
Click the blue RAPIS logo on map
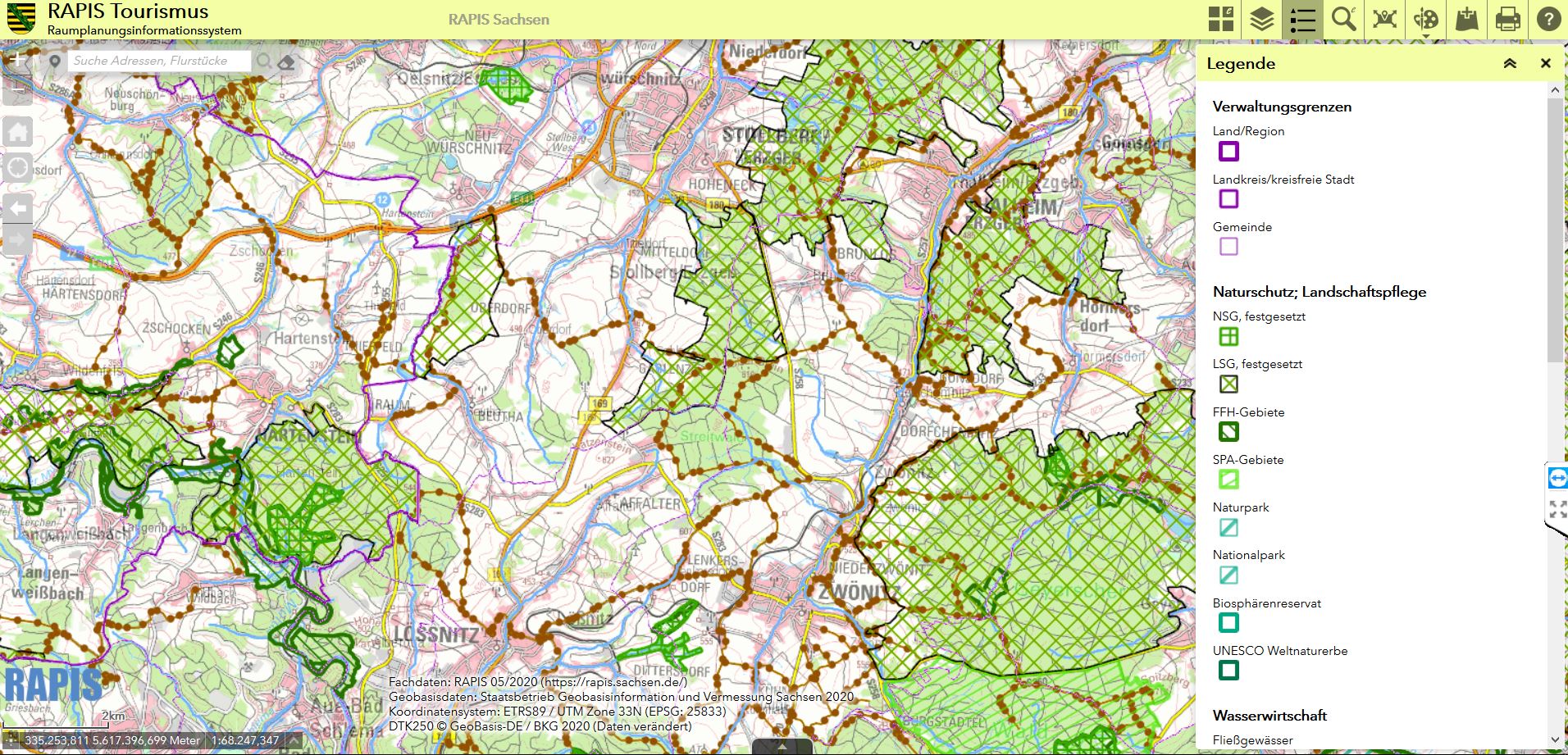[53, 685]
